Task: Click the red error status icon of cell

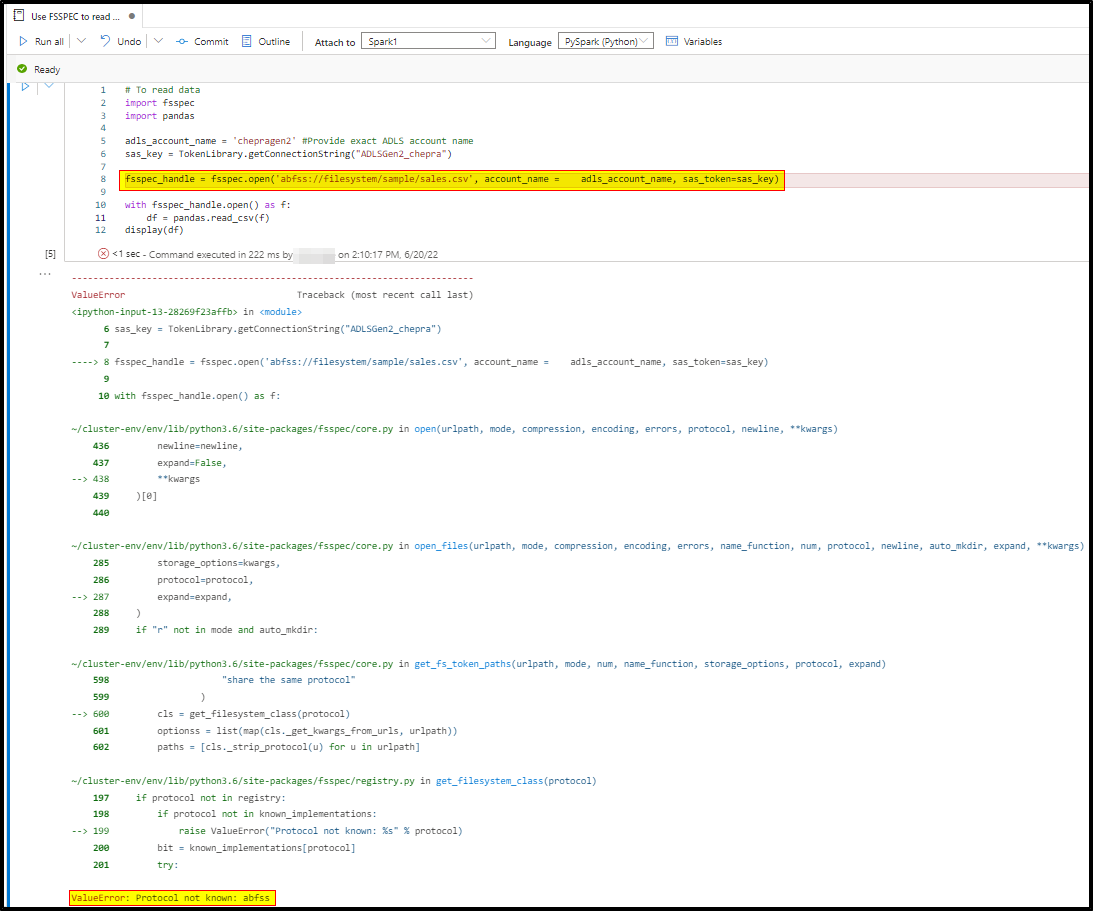Action: point(103,254)
